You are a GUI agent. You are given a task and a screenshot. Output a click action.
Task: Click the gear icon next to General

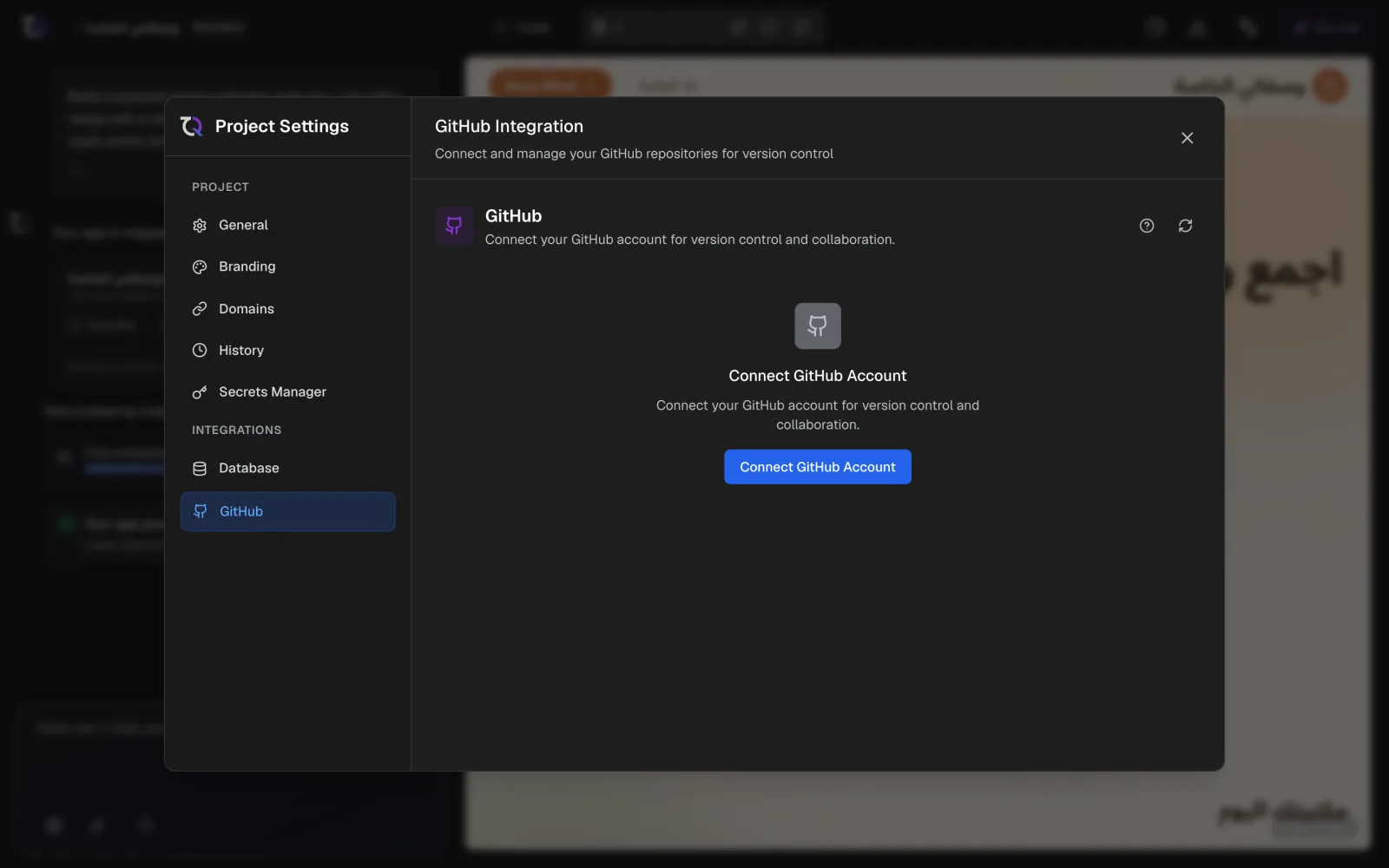coord(200,226)
